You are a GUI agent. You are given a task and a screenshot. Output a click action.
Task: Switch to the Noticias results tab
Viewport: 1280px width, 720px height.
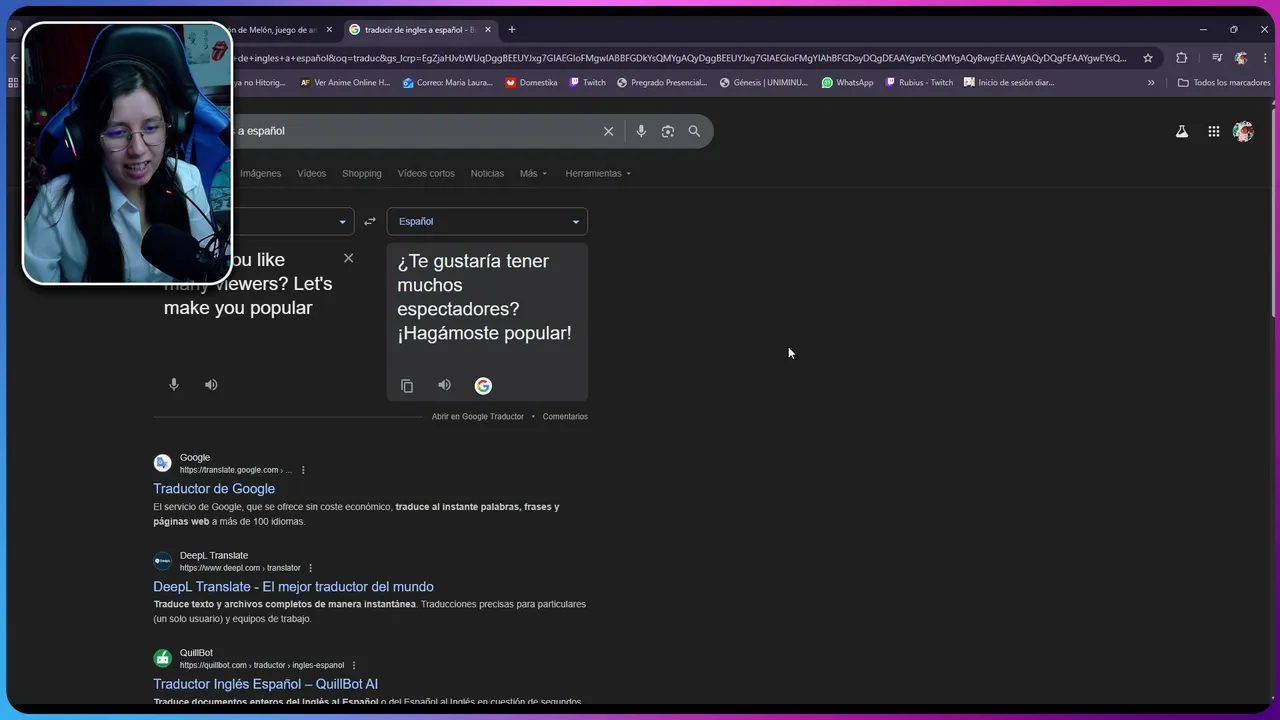tap(487, 173)
